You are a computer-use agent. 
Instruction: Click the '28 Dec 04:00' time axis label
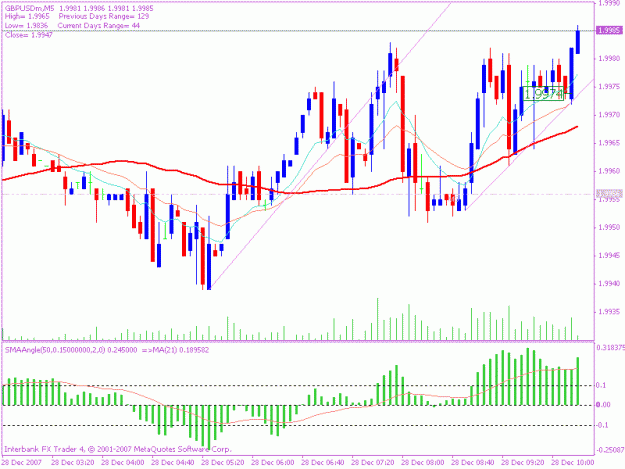point(122,463)
